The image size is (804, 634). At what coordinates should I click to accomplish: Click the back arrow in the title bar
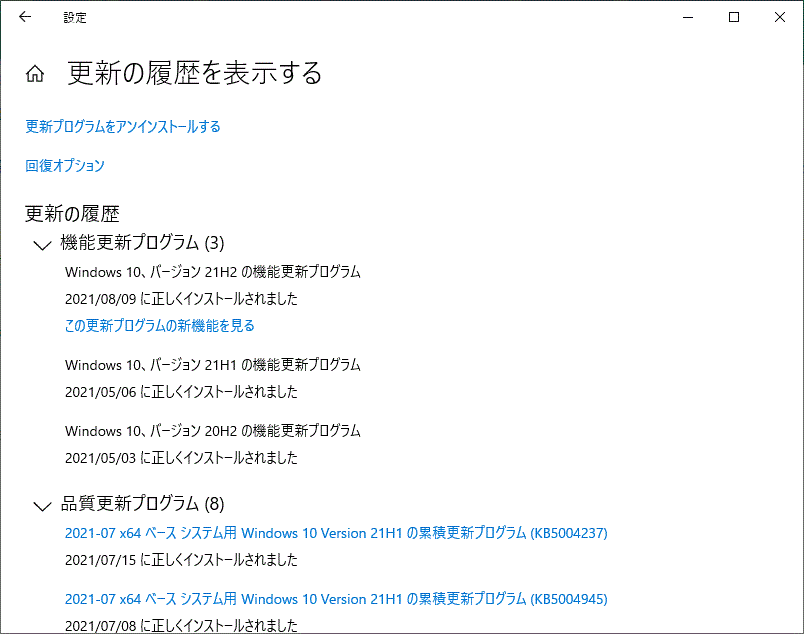[25, 17]
